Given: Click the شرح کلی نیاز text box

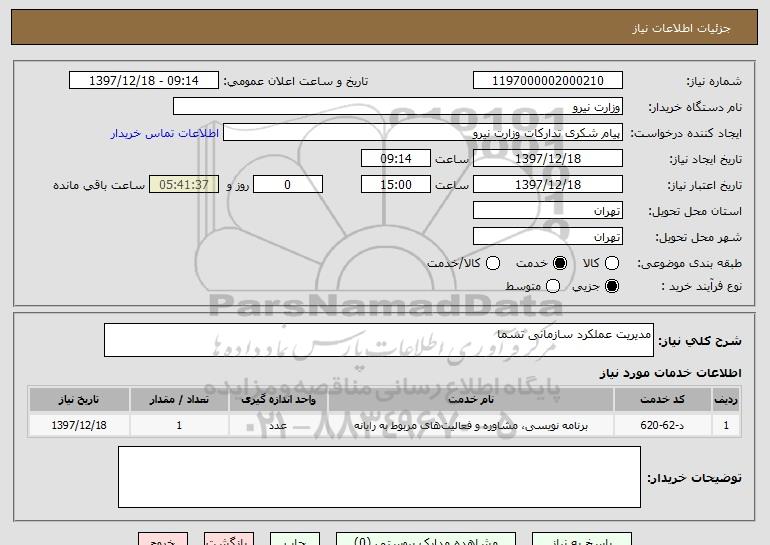Looking at the screenshot, I should (x=379, y=340).
